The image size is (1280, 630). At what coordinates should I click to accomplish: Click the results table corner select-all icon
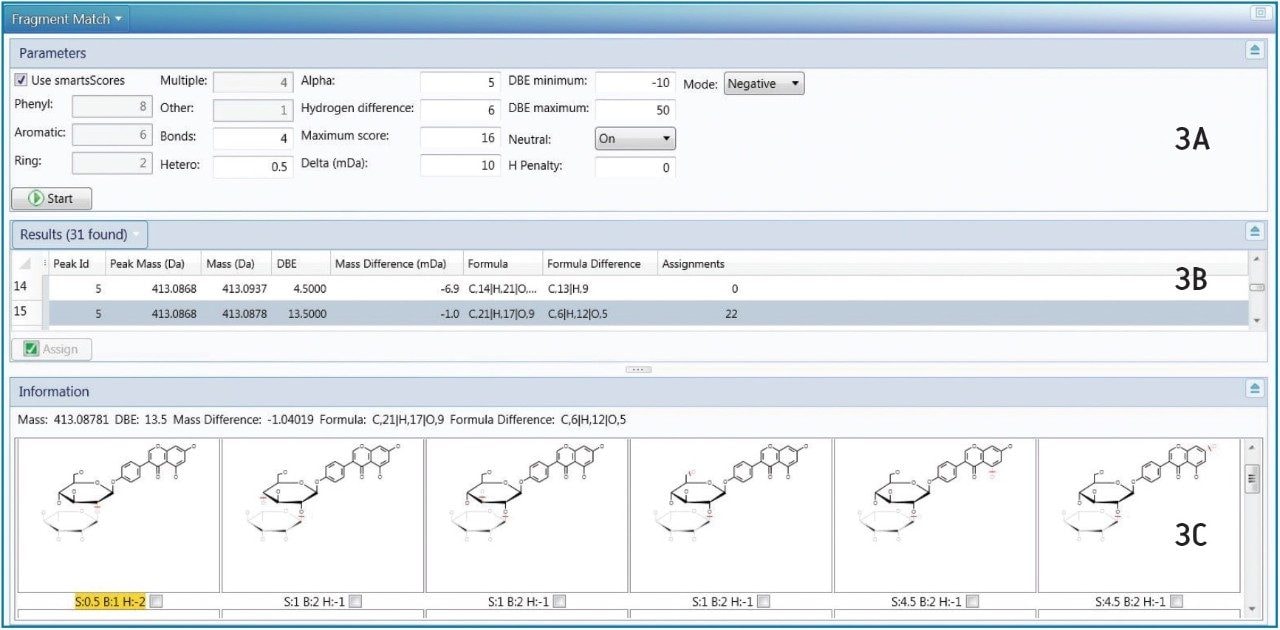coord(25,264)
